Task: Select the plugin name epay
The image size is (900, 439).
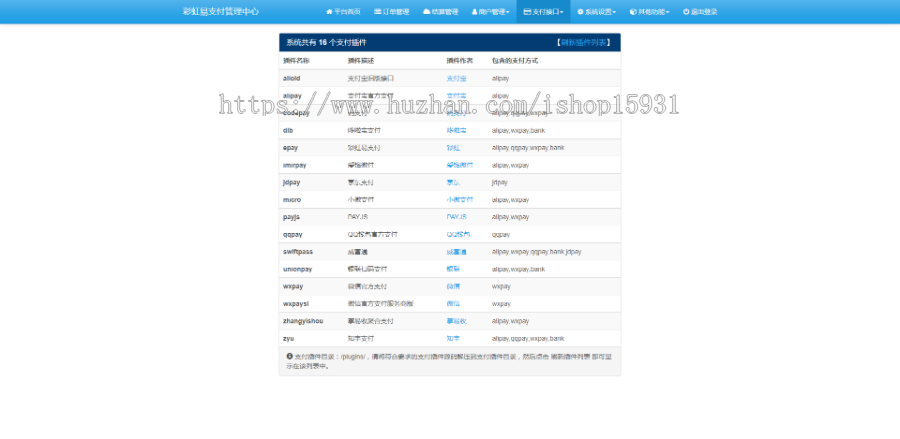Action: coord(290,147)
